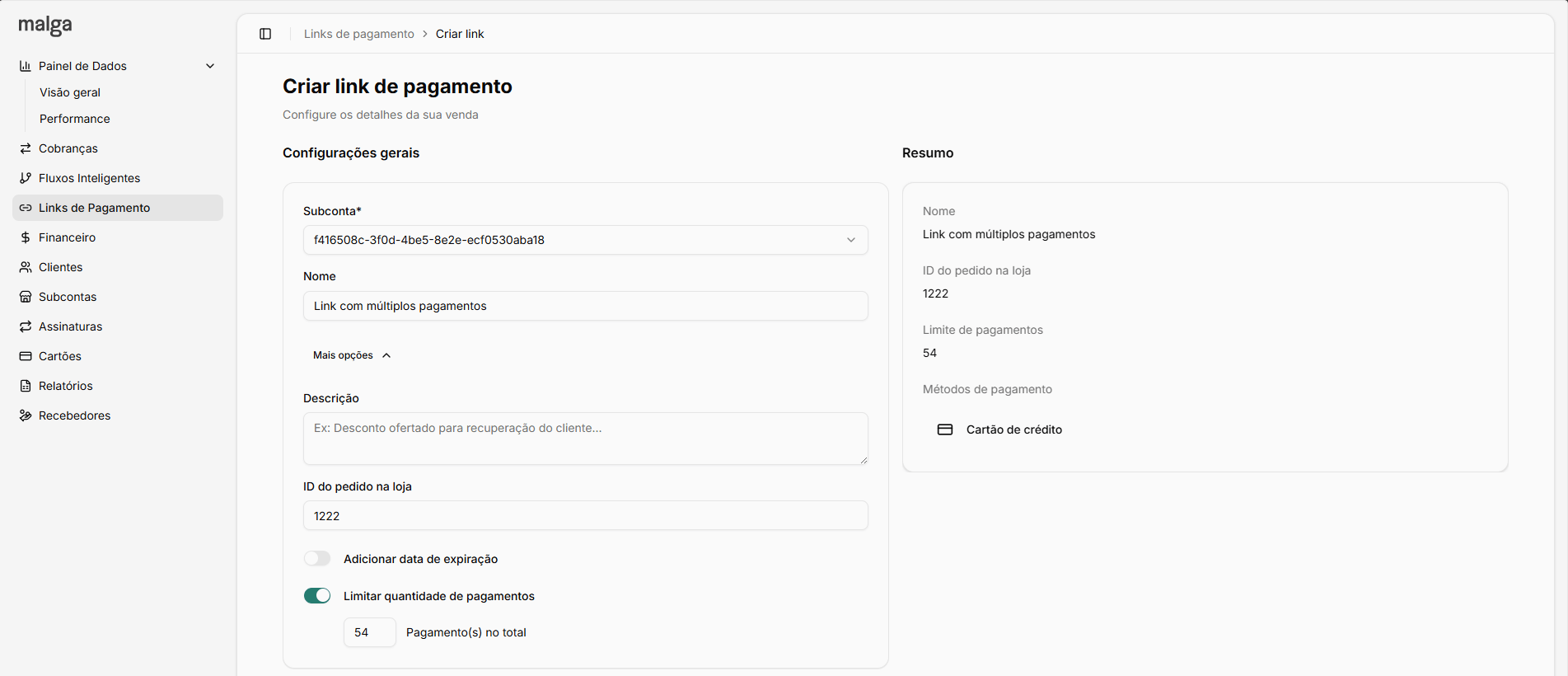Image resolution: width=1568 pixels, height=676 pixels.
Task: Click the credit card icon in Resumo
Action: coord(945,430)
